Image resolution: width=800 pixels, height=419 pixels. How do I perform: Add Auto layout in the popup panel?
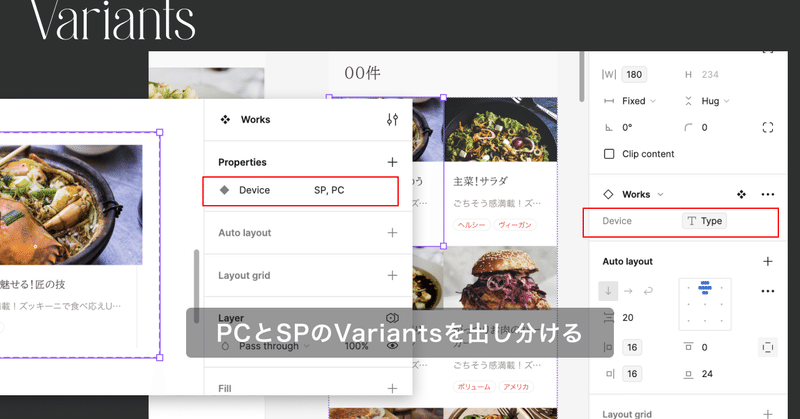(392, 233)
